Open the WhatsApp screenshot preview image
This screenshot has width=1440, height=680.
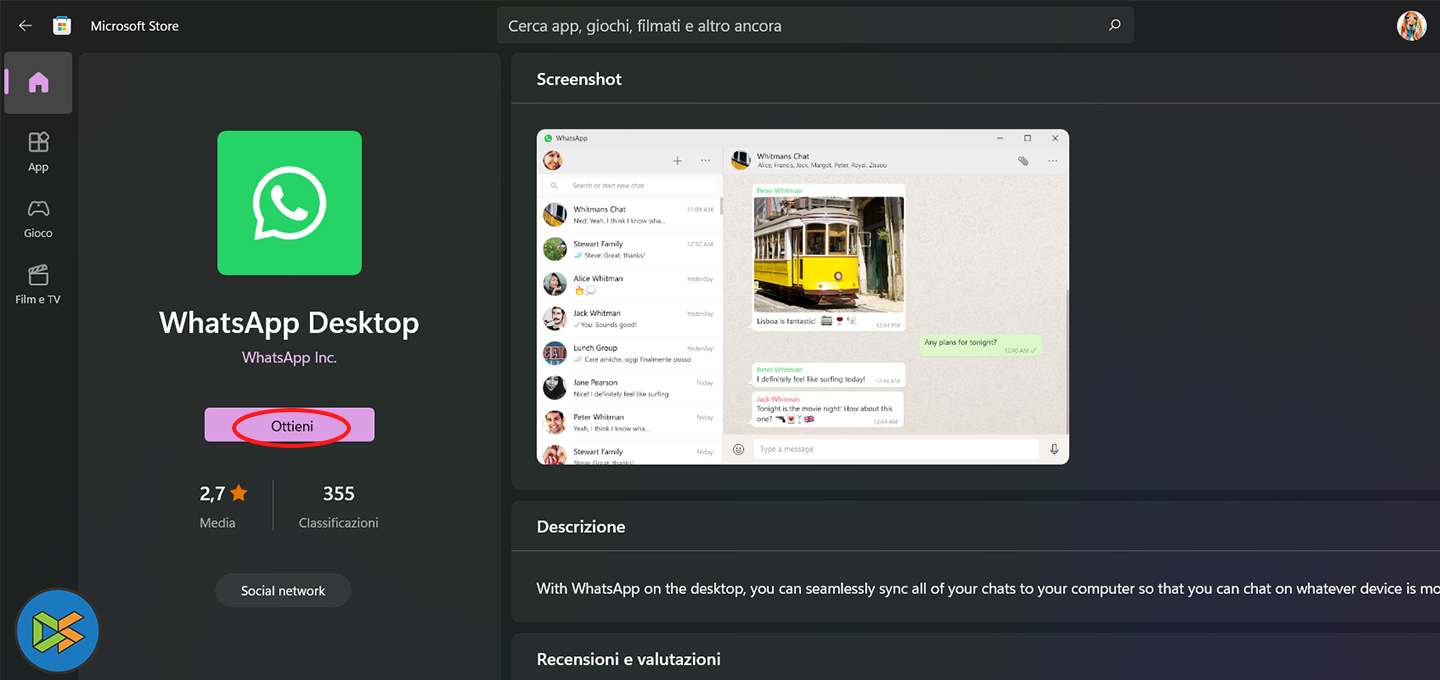(802, 297)
